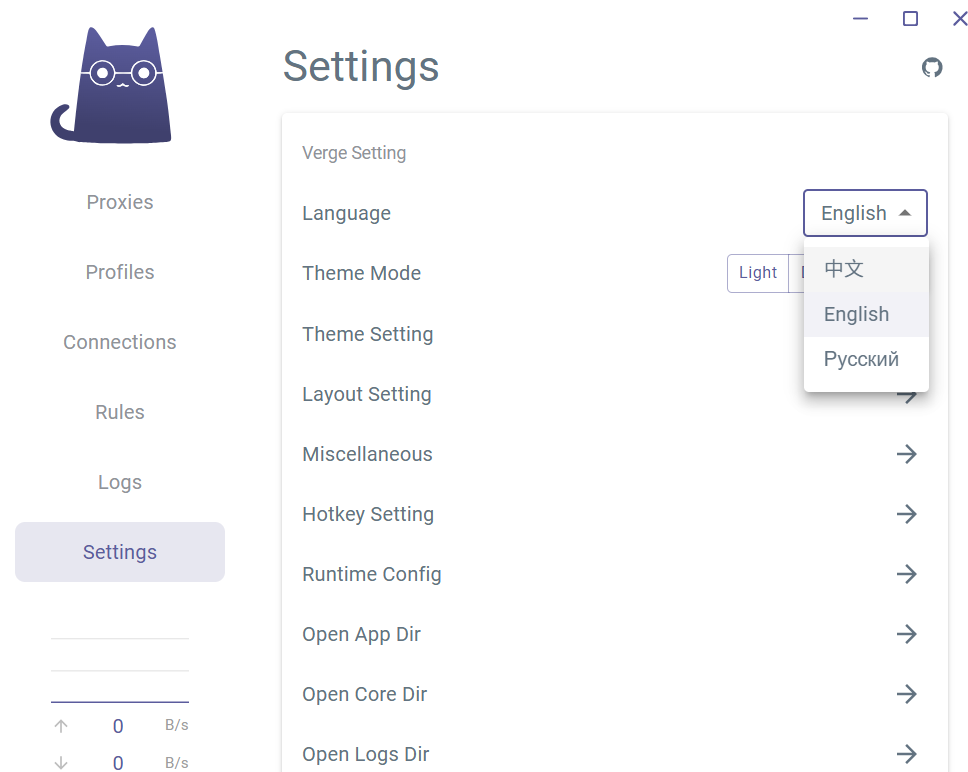968x772 pixels.
Task: Go to Proxies page
Action: 120,202
